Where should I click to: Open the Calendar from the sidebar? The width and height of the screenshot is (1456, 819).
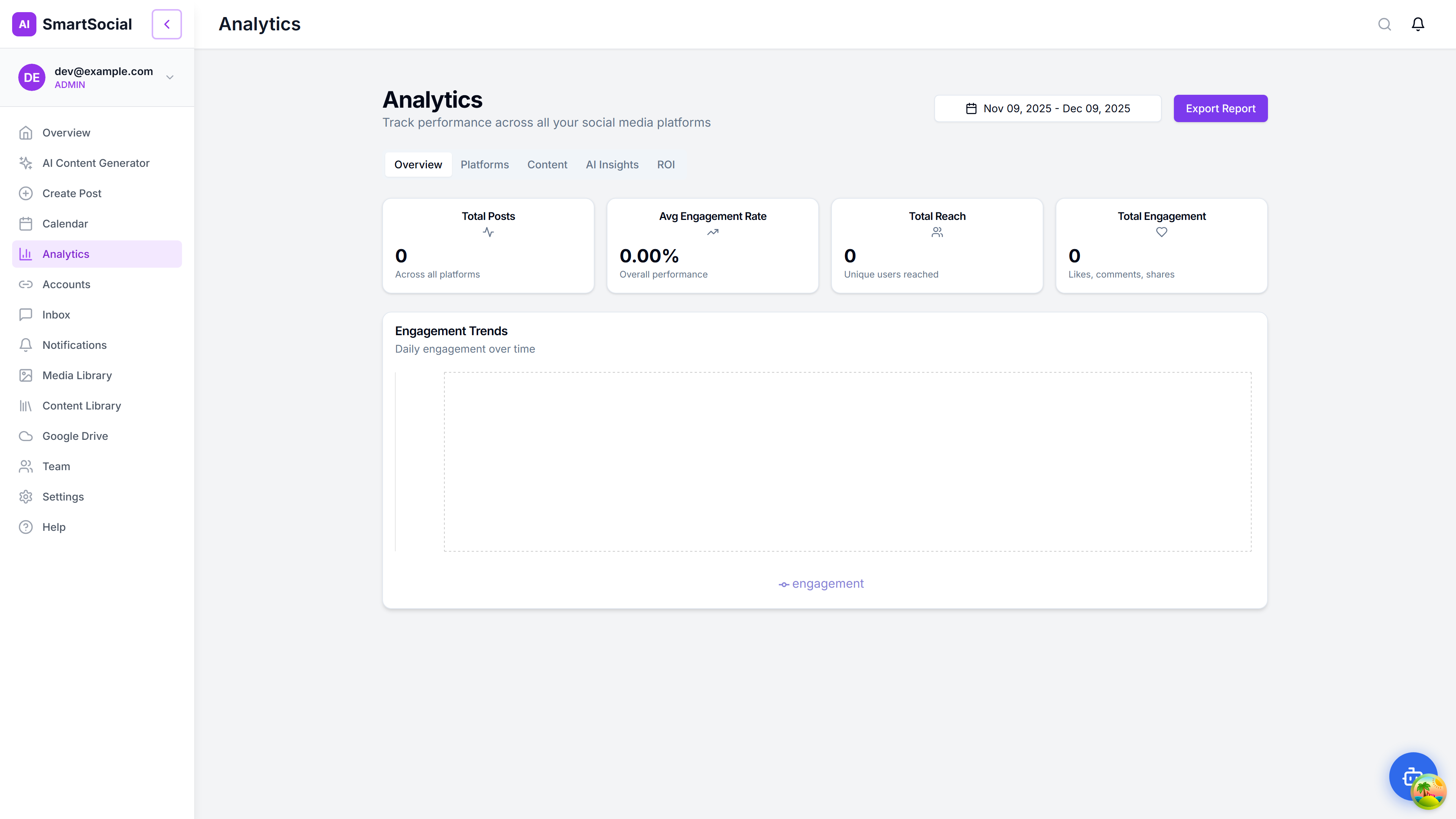coord(65,223)
